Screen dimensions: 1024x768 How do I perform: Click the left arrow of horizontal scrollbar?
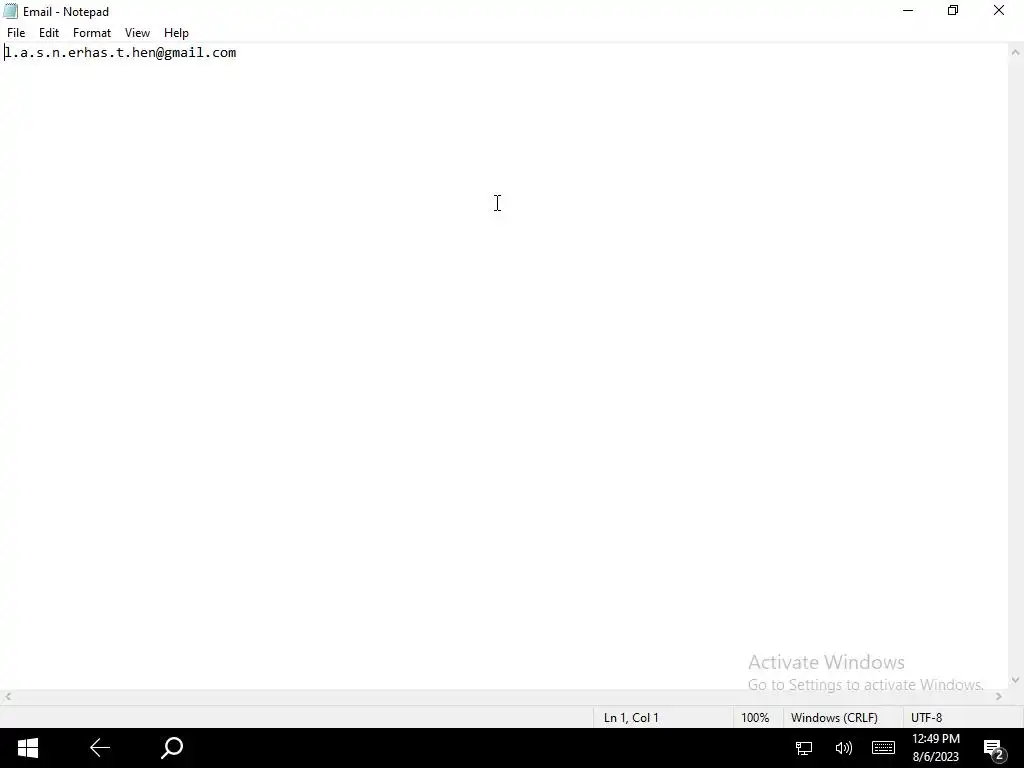[x=8, y=697]
